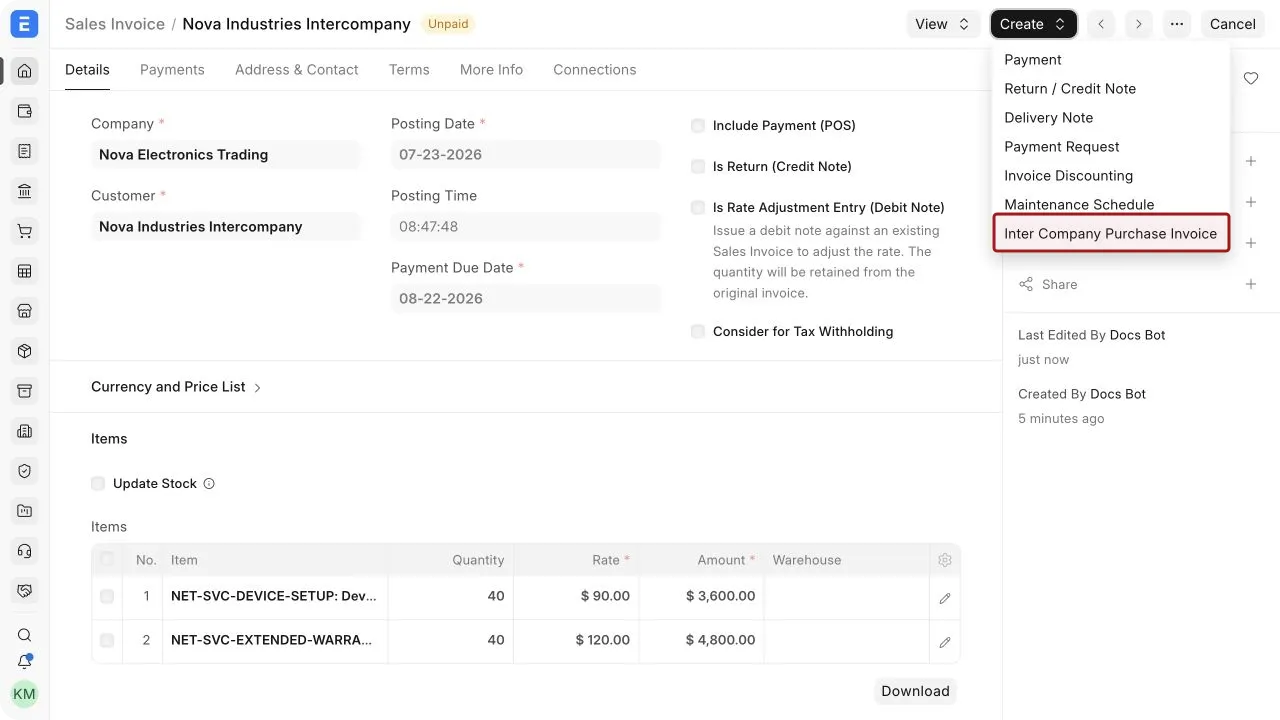This screenshot has height=720, width=1280.
Task: Enable Consider for Tax Withholding
Action: (x=698, y=332)
